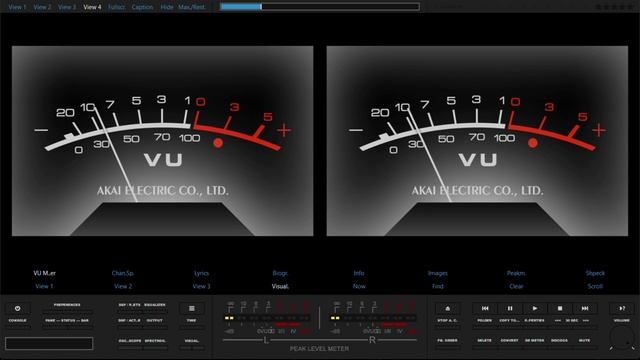Click View 1 under VU M.er
The height and width of the screenshot is (360, 640).
pos(44,286)
